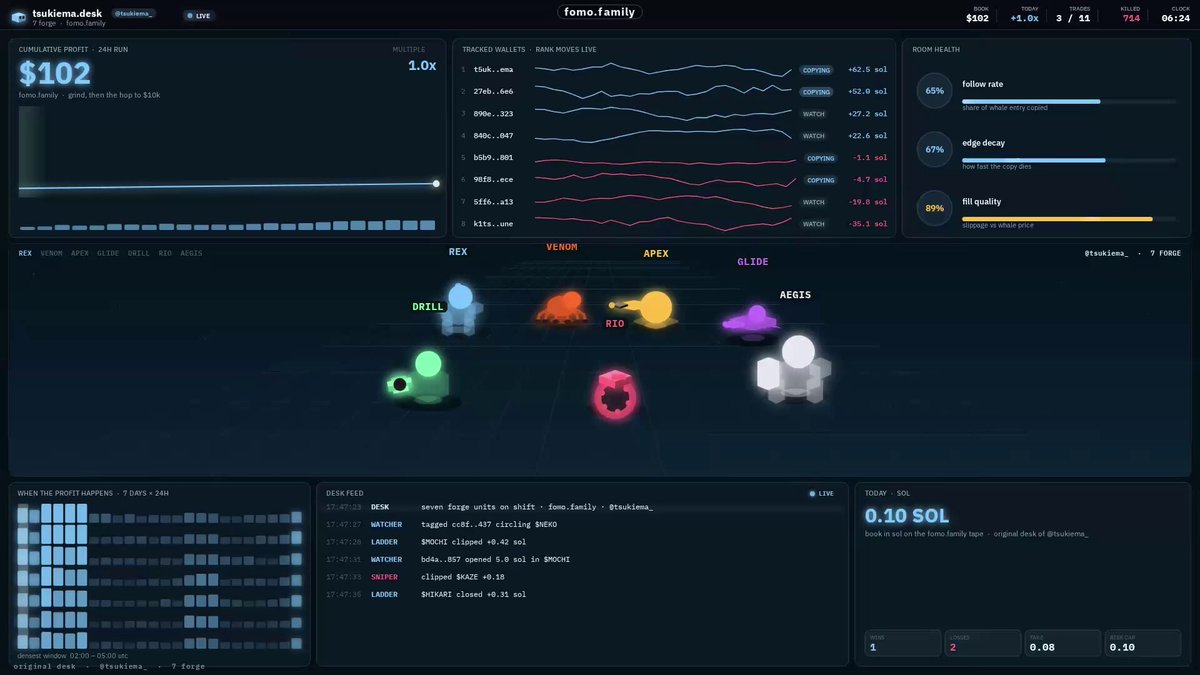Switch to the GLIDE tab in unit strip
Screen dimensions: 1200x675
[x=108, y=253]
